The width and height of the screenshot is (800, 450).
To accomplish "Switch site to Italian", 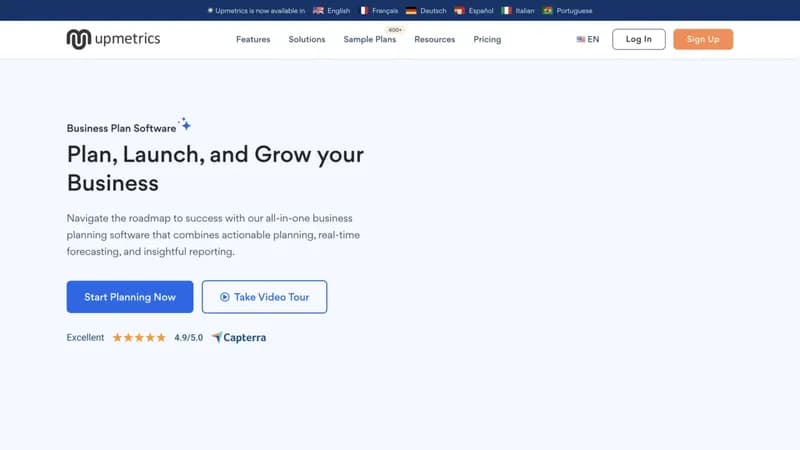I will click(525, 11).
